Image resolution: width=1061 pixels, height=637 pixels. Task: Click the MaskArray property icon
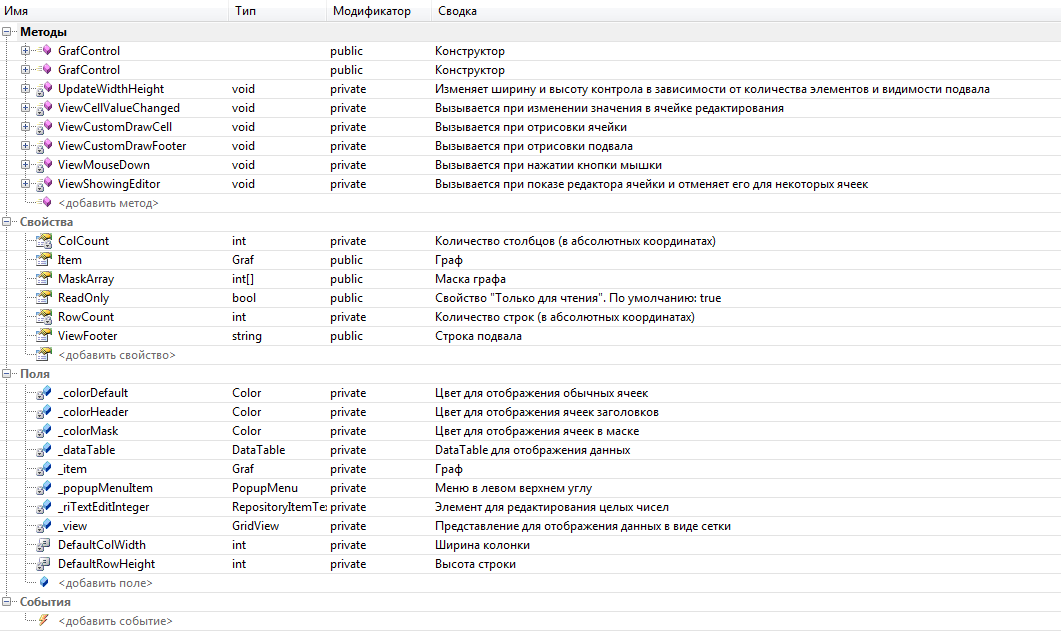point(44,278)
